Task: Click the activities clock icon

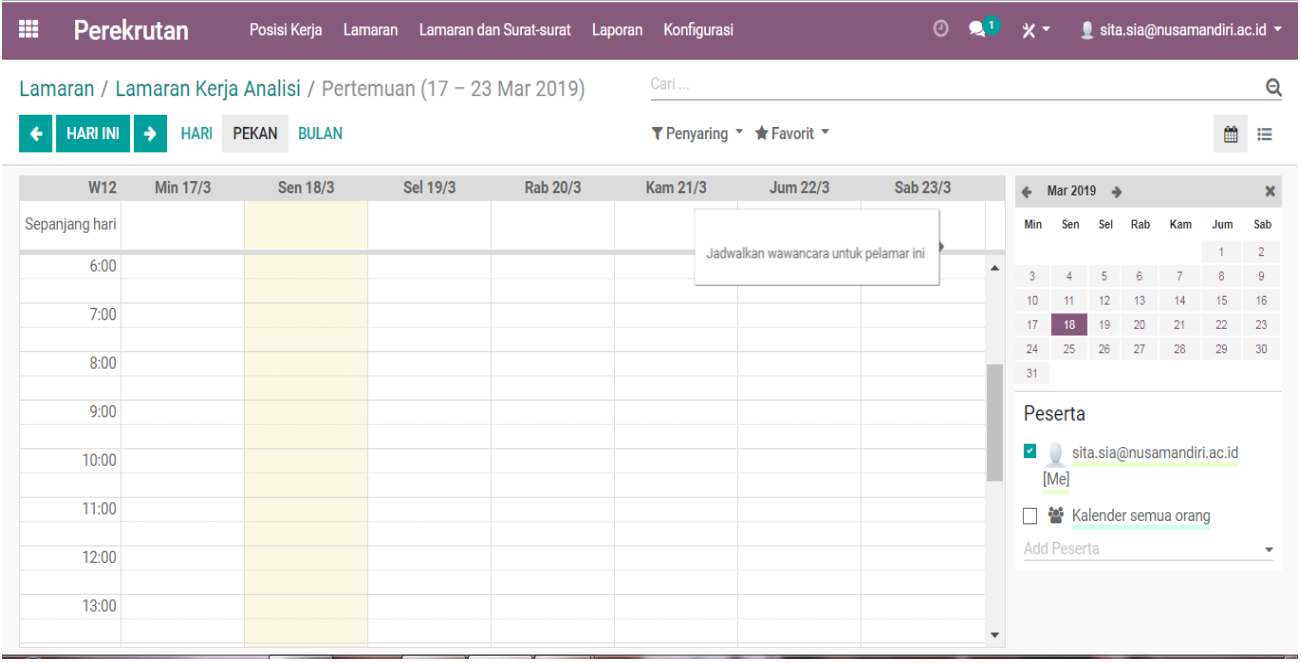Action: [939, 29]
